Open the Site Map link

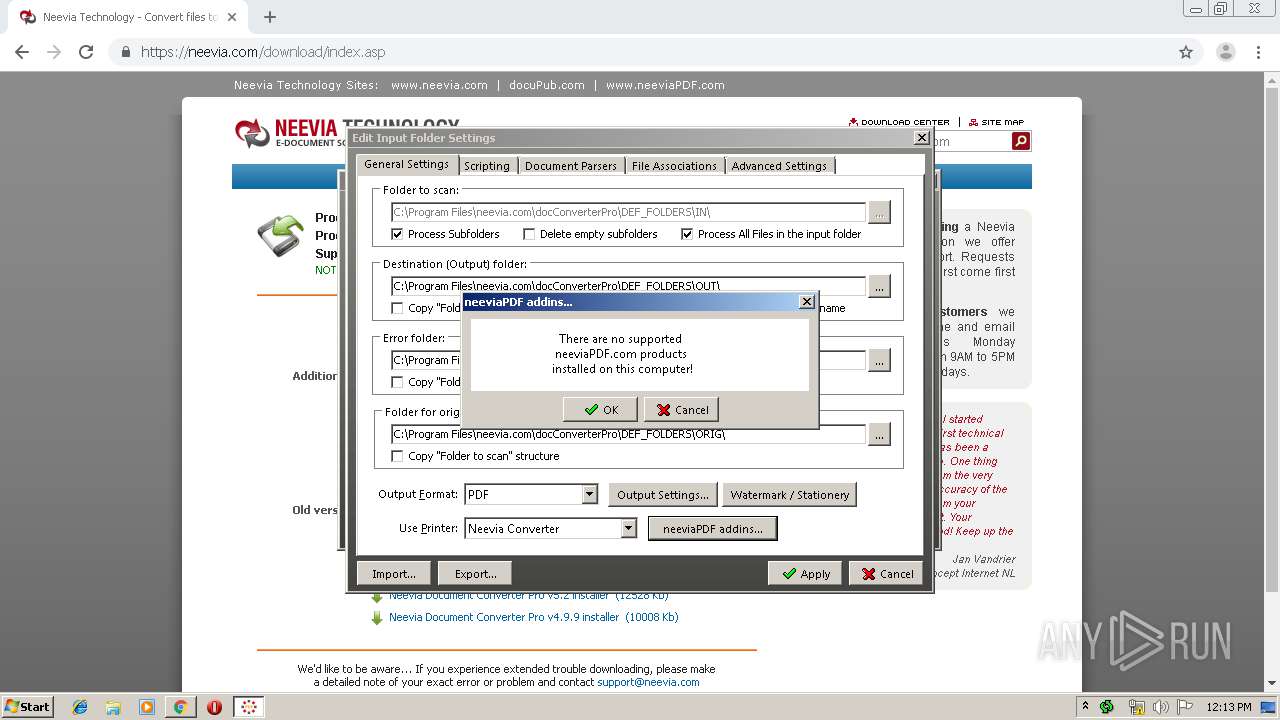point(996,122)
